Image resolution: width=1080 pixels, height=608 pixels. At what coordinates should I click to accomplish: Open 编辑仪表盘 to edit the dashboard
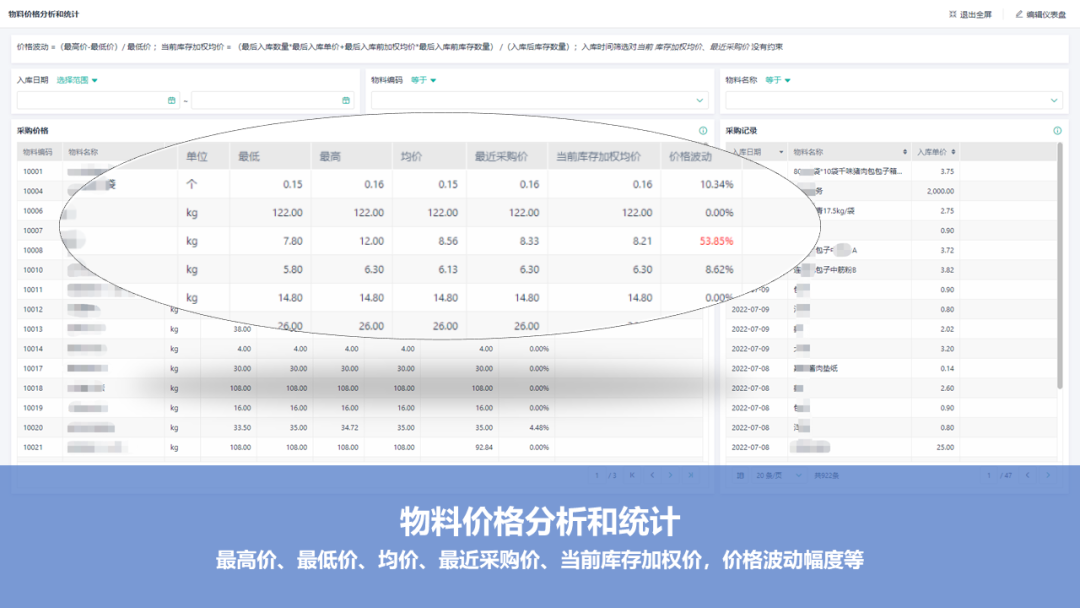tap(1040, 14)
